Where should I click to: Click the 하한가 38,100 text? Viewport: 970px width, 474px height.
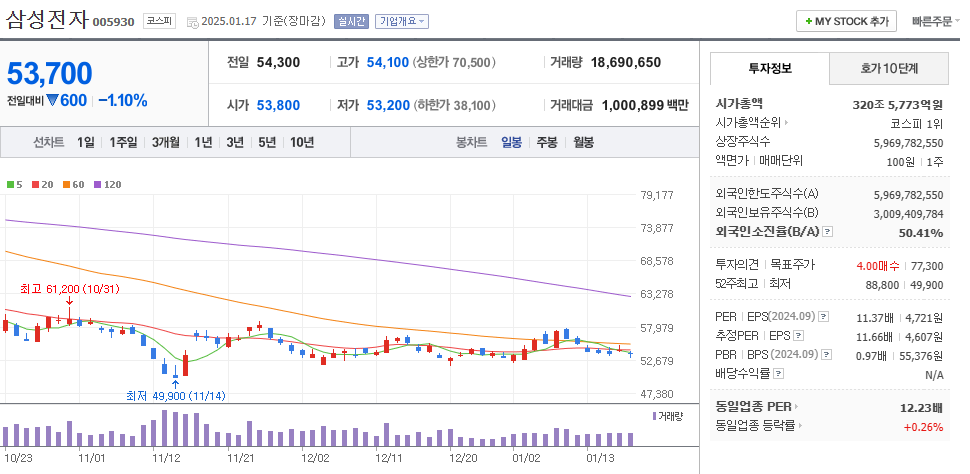tap(454, 105)
